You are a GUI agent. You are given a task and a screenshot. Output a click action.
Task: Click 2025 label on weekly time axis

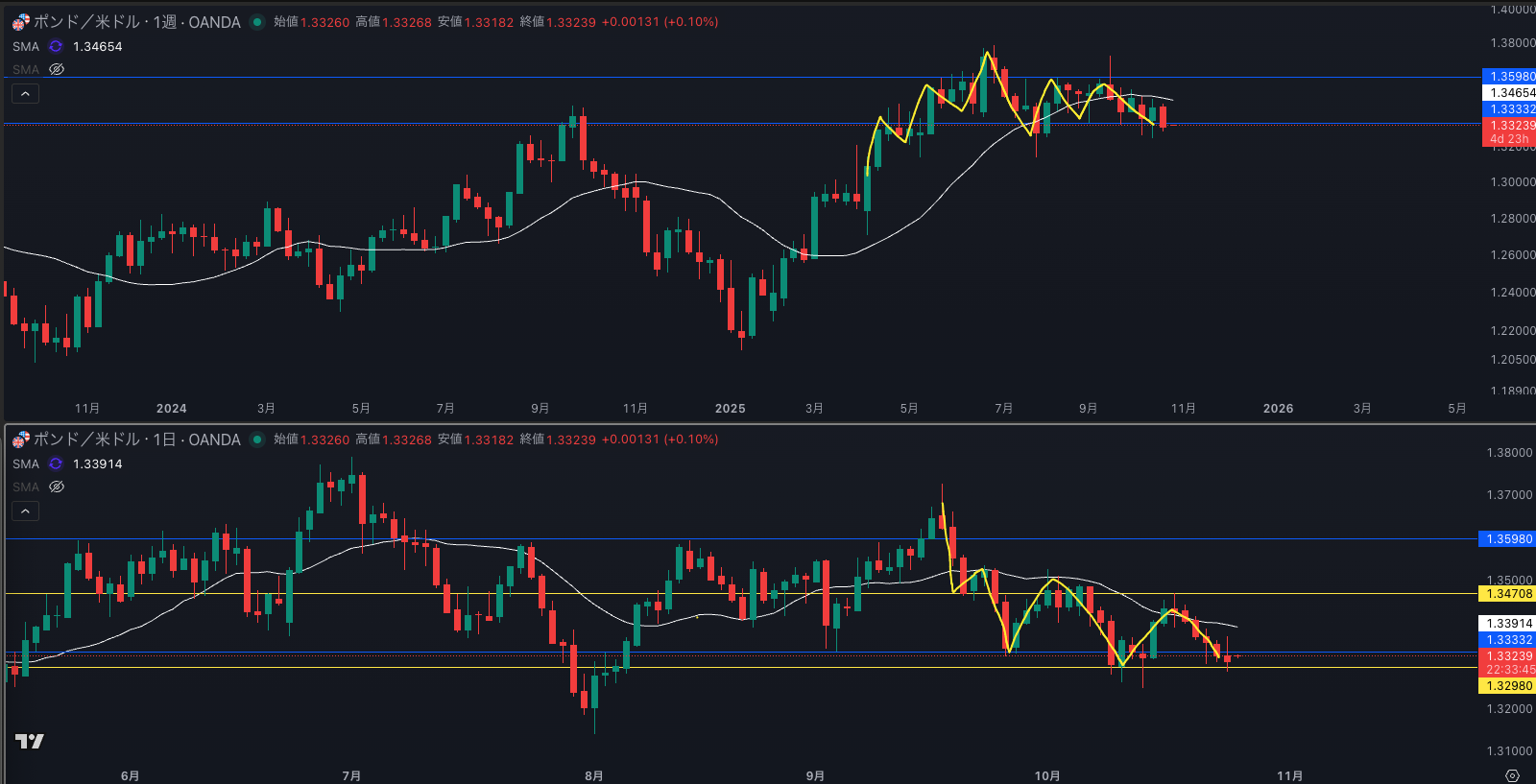pyautogui.click(x=730, y=408)
